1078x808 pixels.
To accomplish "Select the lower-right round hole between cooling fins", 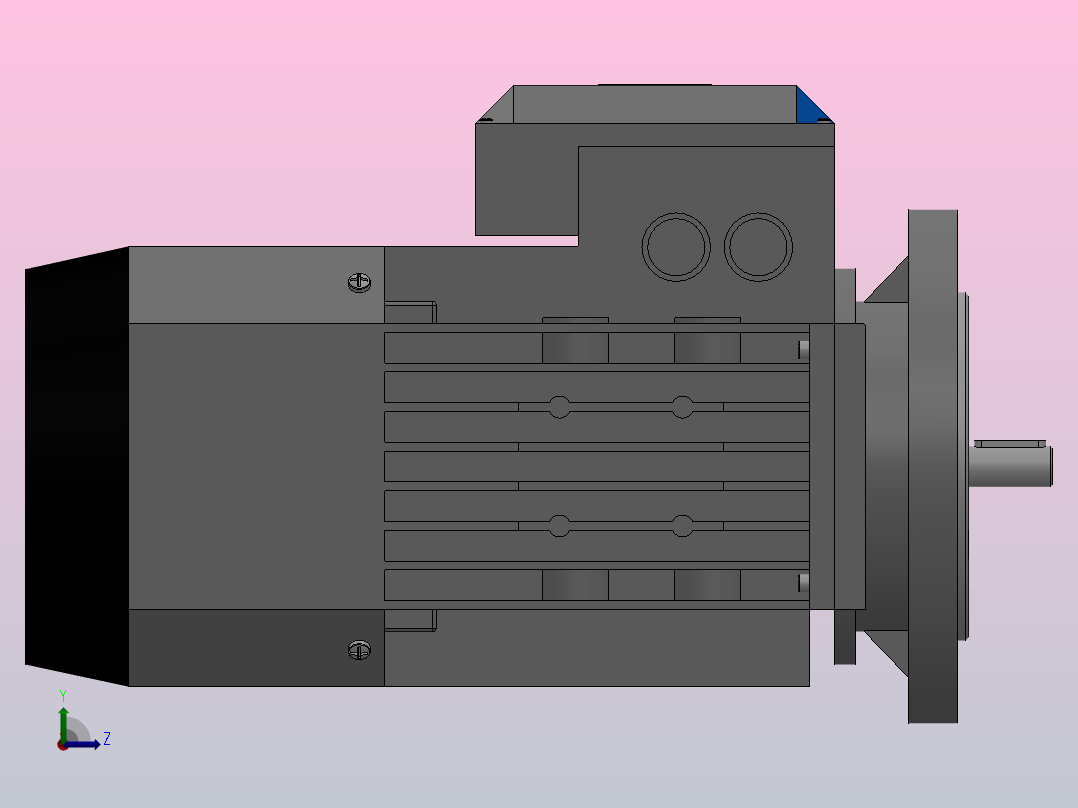I will click(682, 526).
